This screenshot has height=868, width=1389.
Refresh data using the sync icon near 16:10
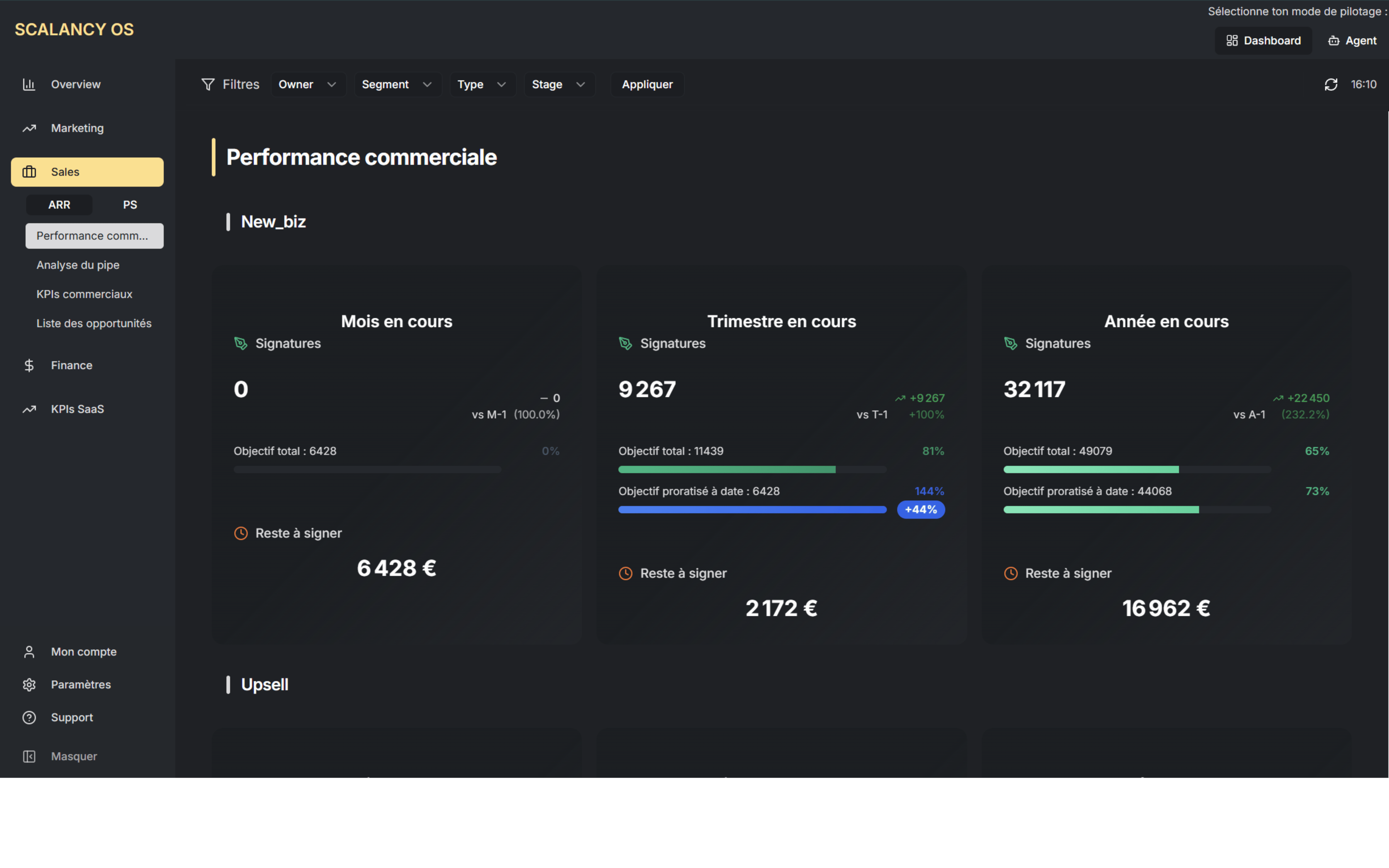(1331, 84)
